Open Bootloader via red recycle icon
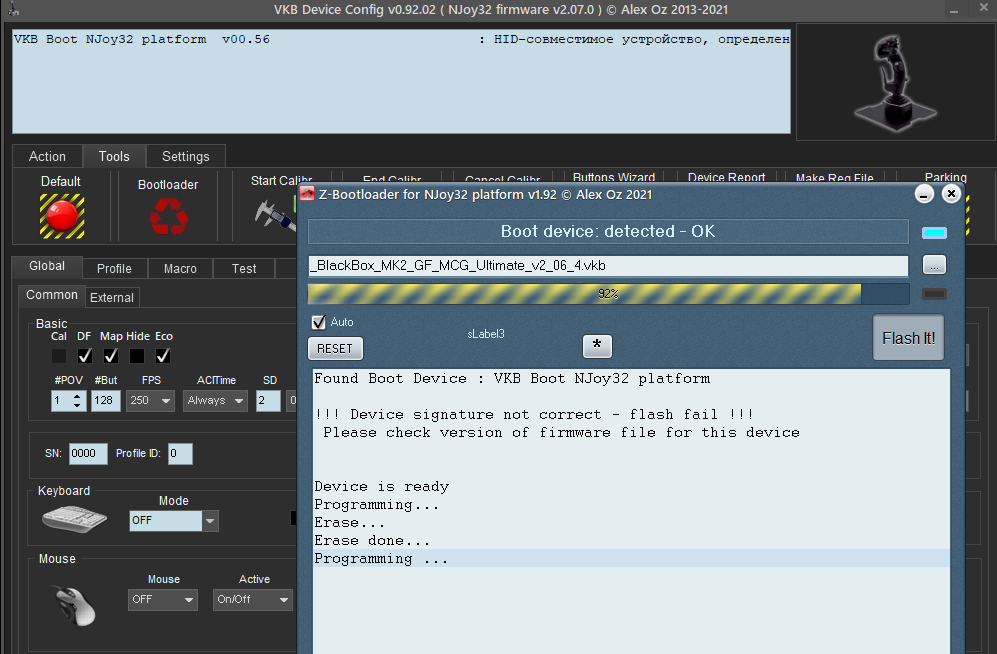The height and width of the screenshot is (654, 997). 167,216
